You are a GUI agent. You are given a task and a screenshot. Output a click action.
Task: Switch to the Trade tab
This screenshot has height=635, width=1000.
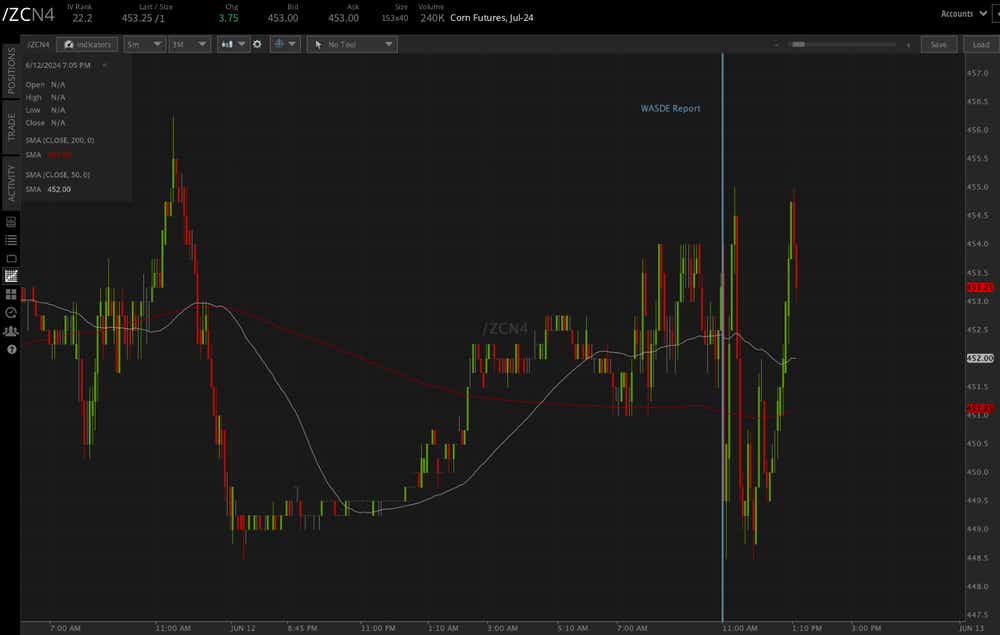click(x=11, y=128)
